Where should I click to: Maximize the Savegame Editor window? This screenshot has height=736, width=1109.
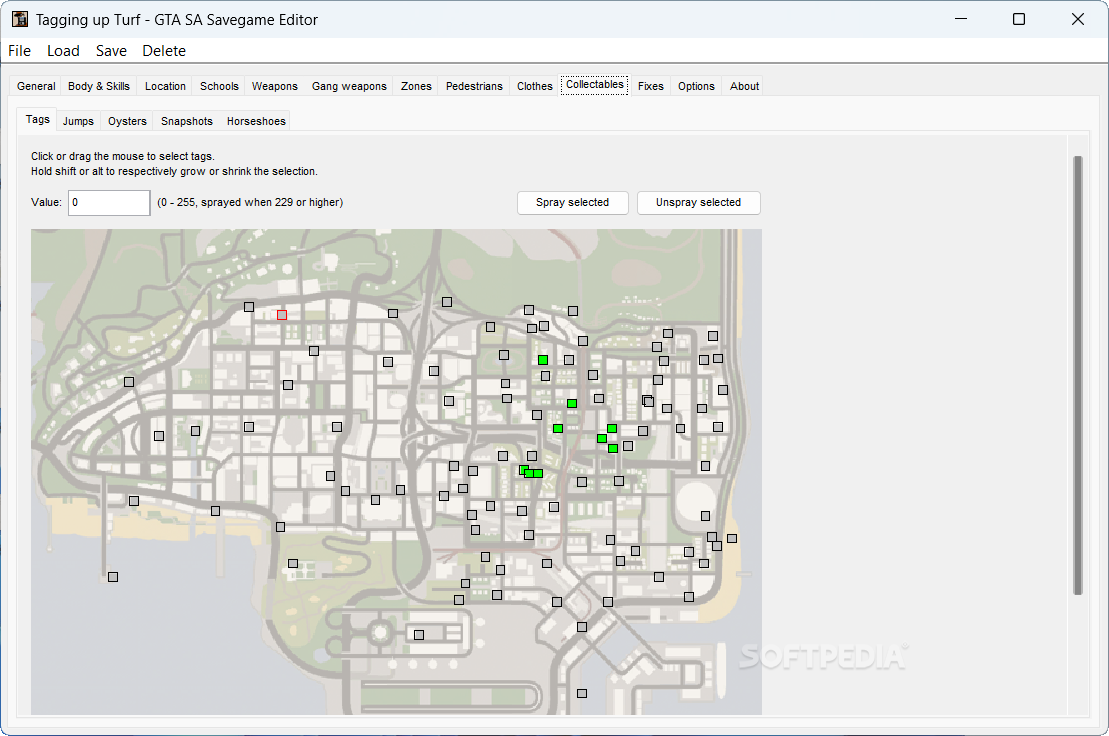(1018, 19)
